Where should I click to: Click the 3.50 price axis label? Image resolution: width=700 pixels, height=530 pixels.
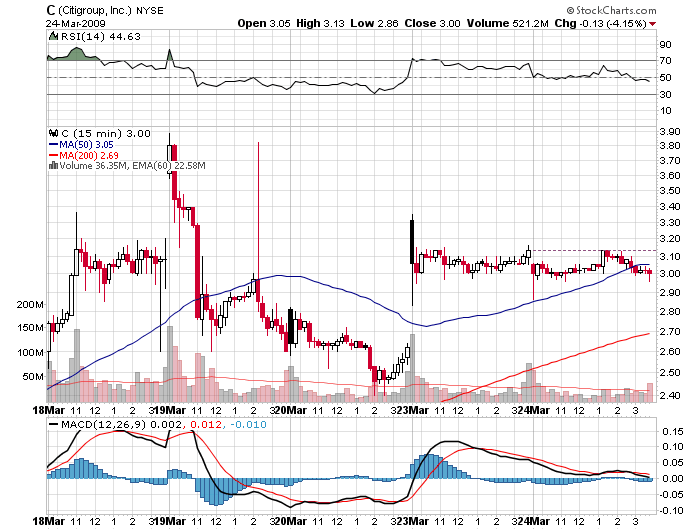[670, 191]
